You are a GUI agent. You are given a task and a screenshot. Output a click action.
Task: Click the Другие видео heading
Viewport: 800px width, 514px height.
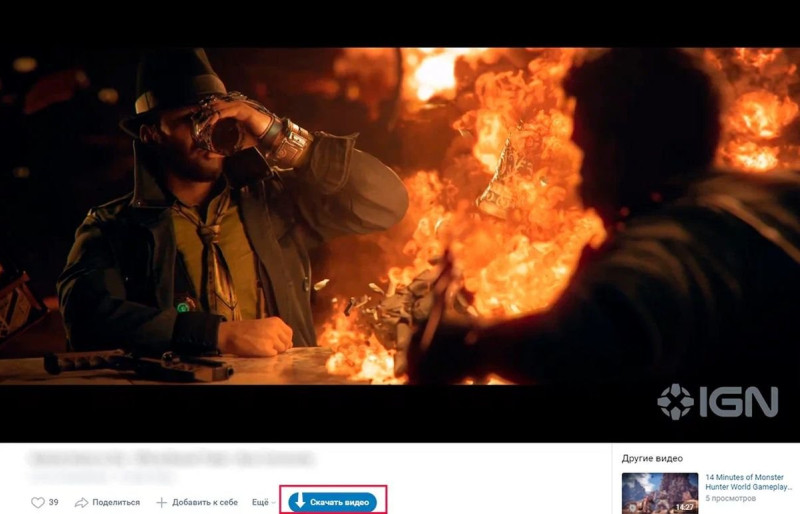pyautogui.click(x=652, y=458)
